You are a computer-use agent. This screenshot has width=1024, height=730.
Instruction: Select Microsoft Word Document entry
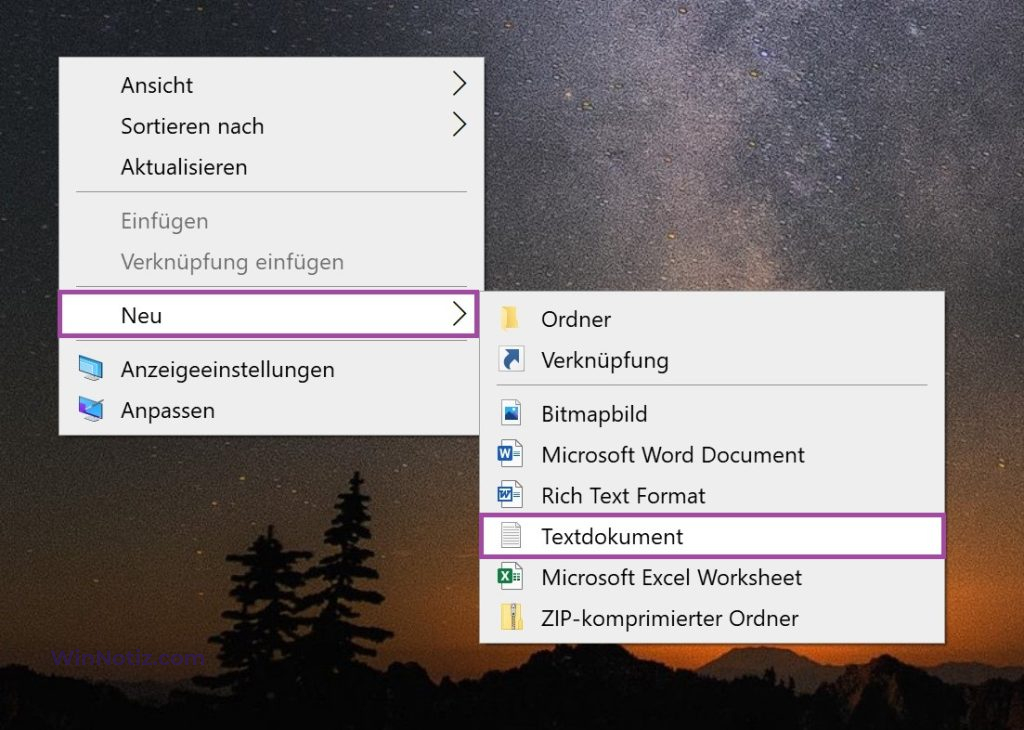click(673, 454)
